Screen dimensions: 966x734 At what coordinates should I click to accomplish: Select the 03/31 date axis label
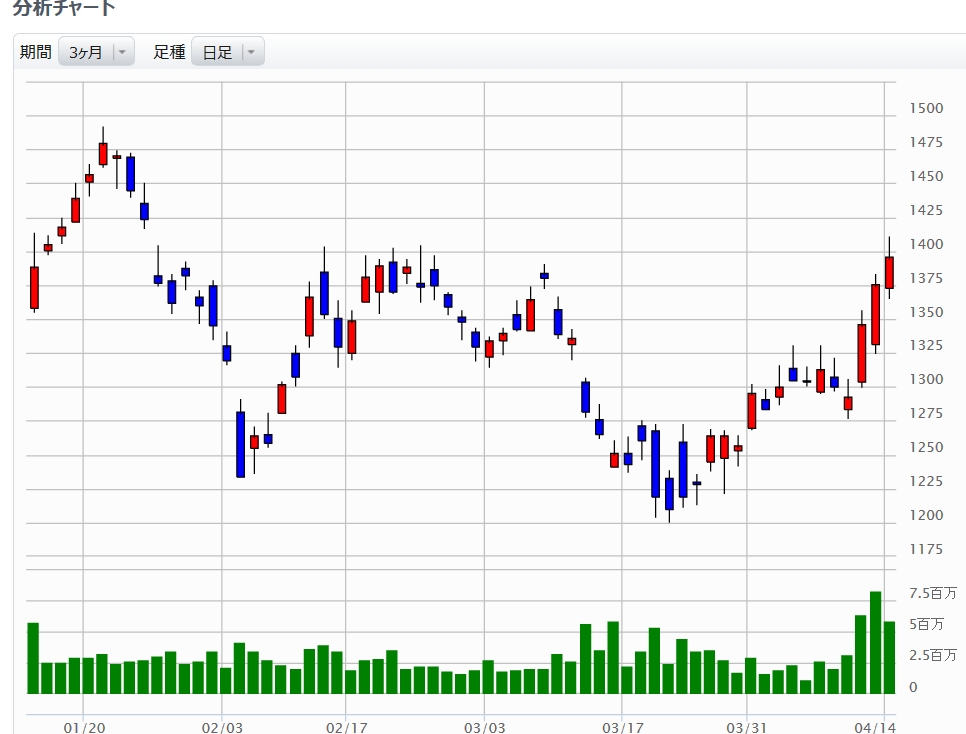coord(747,727)
